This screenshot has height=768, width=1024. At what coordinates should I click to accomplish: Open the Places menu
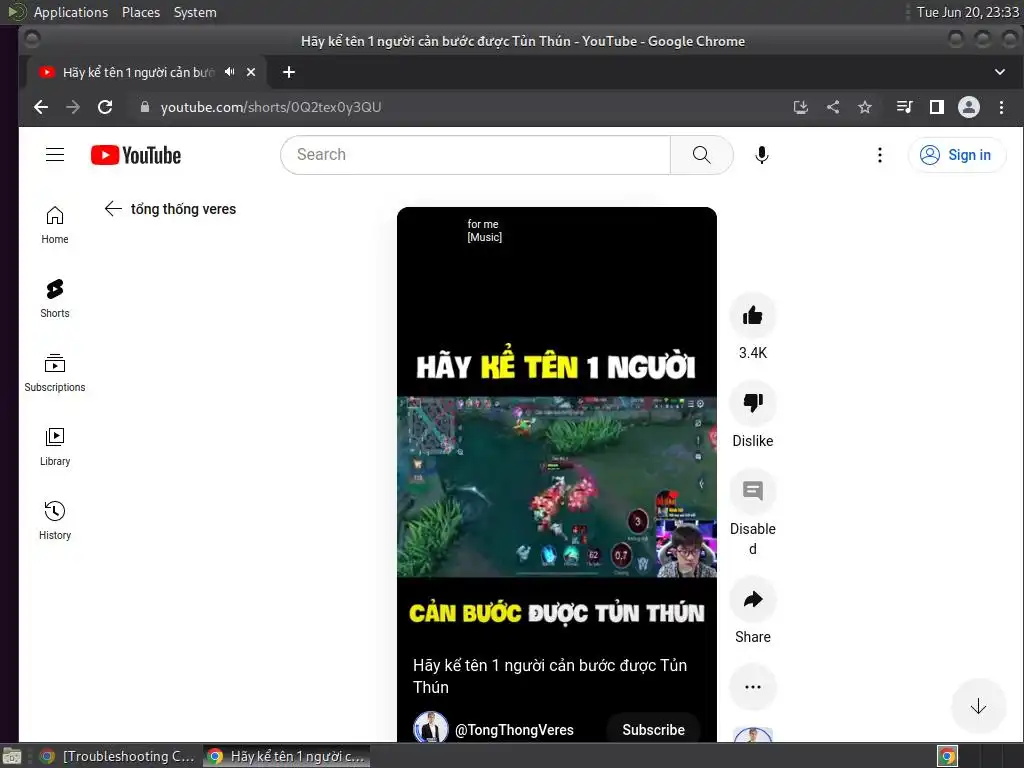click(x=140, y=12)
